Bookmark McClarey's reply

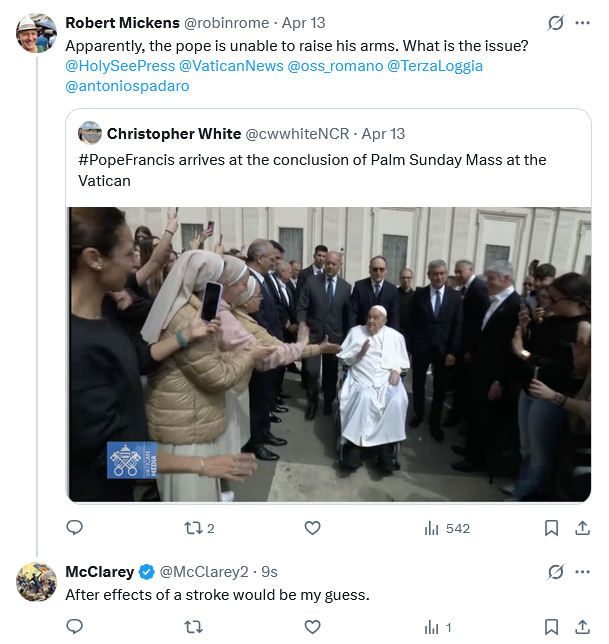(x=550, y=627)
